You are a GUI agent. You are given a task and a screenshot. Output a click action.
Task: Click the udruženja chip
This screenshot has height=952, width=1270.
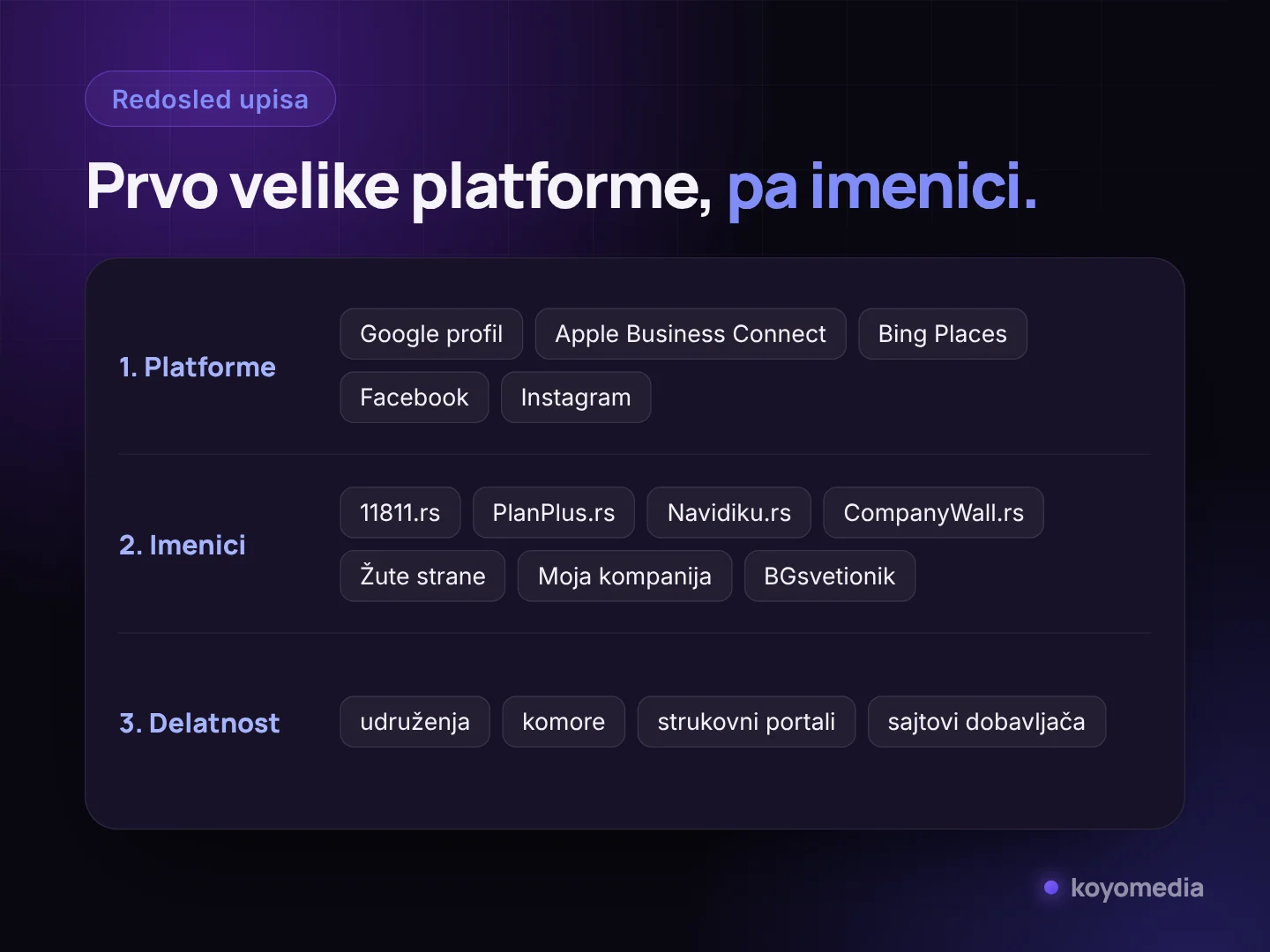coord(415,722)
